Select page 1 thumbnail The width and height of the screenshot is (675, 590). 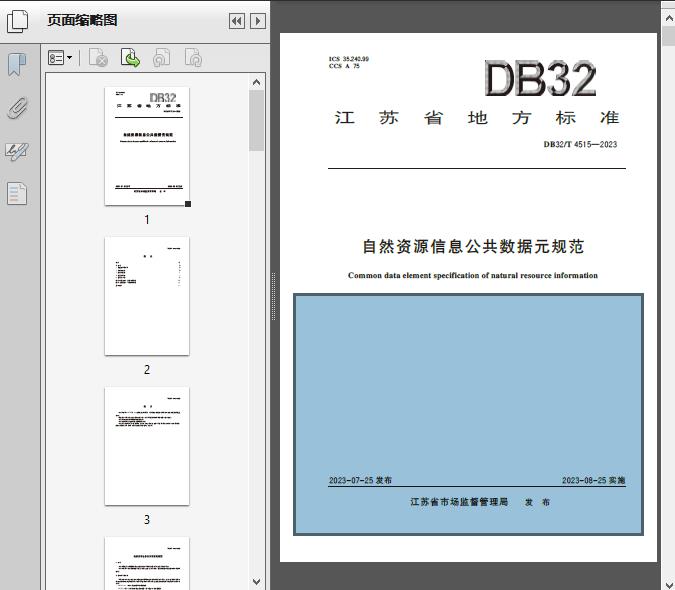(x=147, y=146)
